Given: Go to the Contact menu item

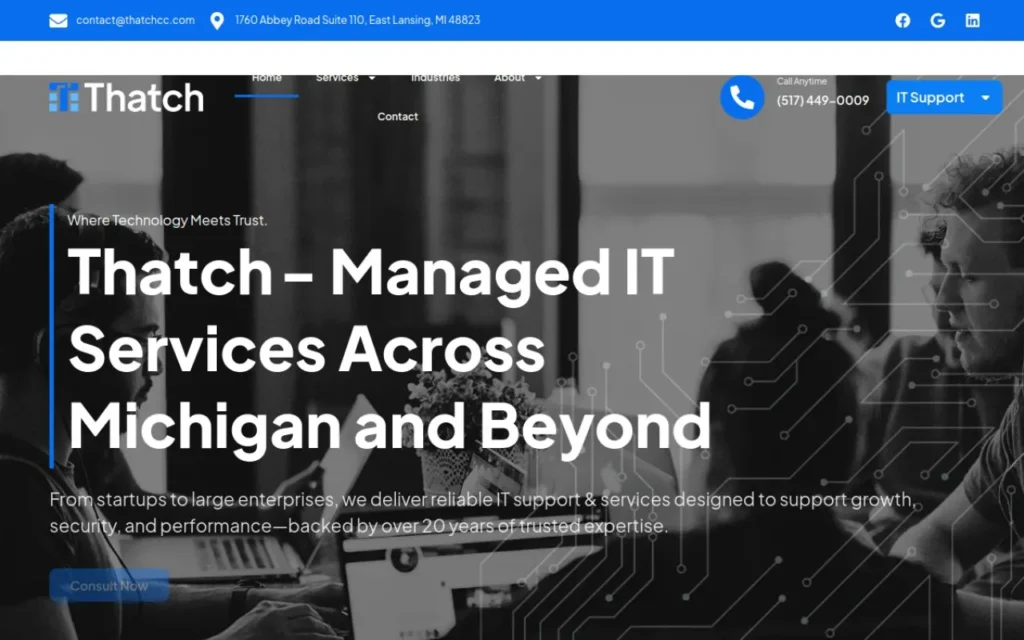Looking at the screenshot, I should coord(398,116).
